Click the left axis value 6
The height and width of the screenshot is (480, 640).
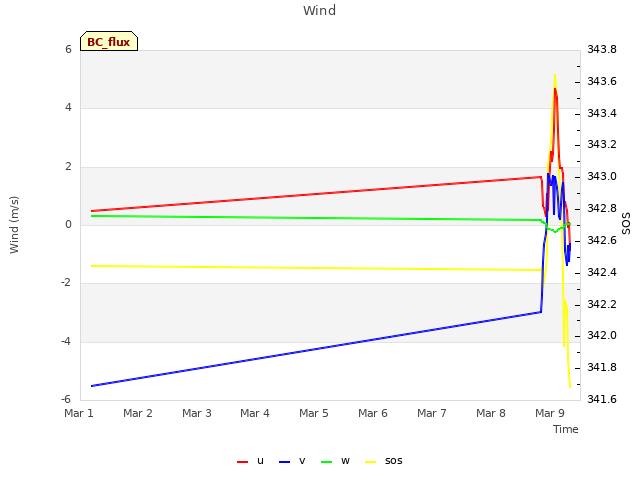[68, 49]
